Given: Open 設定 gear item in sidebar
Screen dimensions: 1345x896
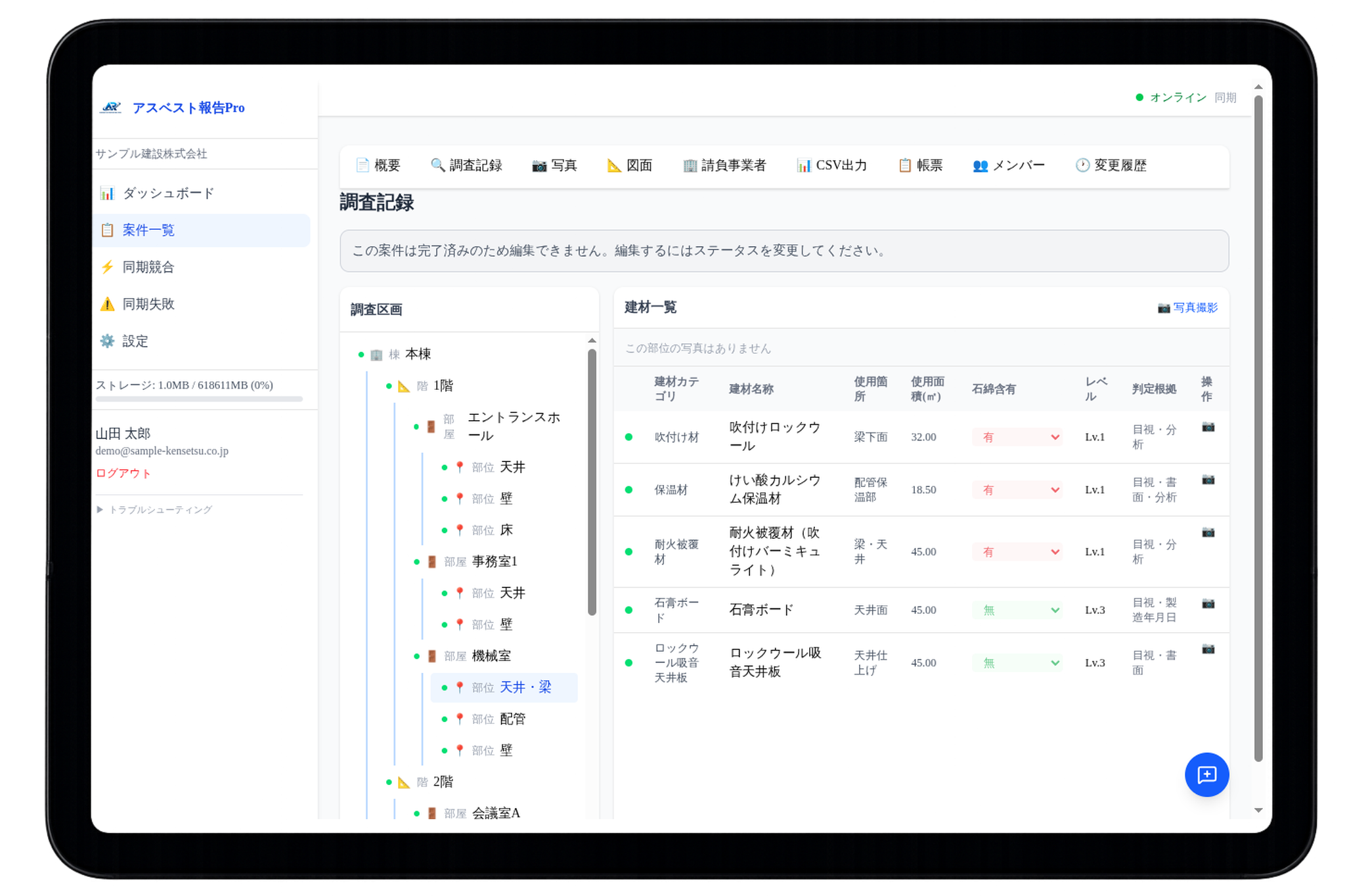Looking at the screenshot, I should pos(135,341).
